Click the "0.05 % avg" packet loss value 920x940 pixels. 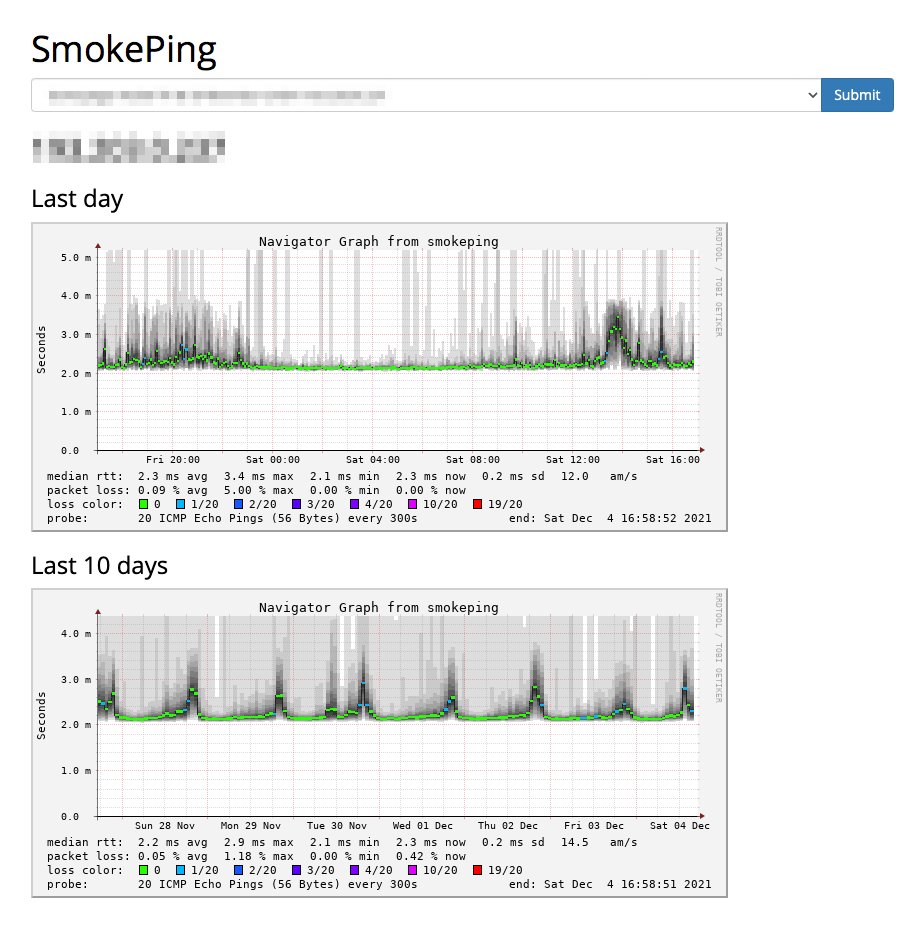coord(173,856)
